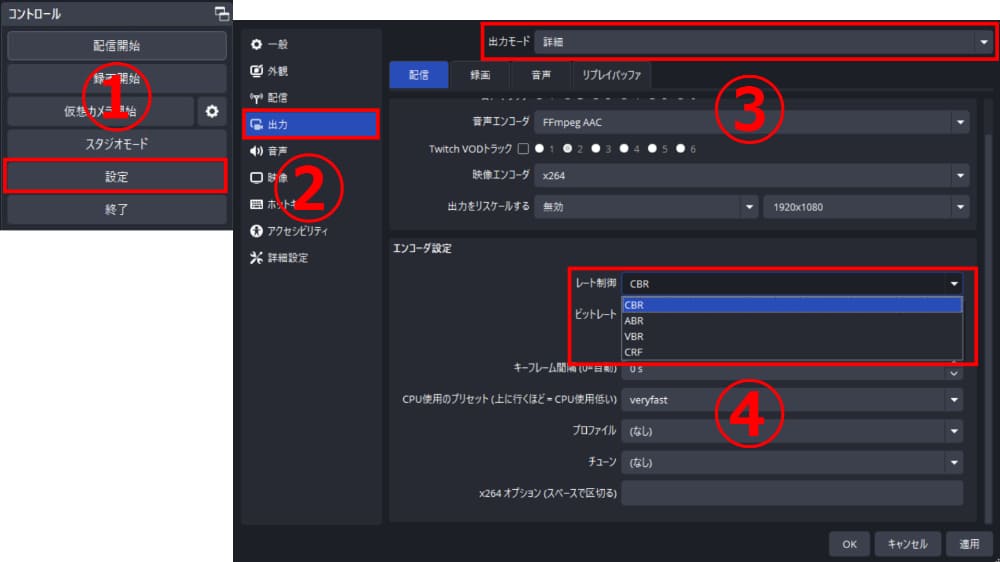
Task: Select audio track 2 radio button
Action: pyautogui.click(x=568, y=149)
